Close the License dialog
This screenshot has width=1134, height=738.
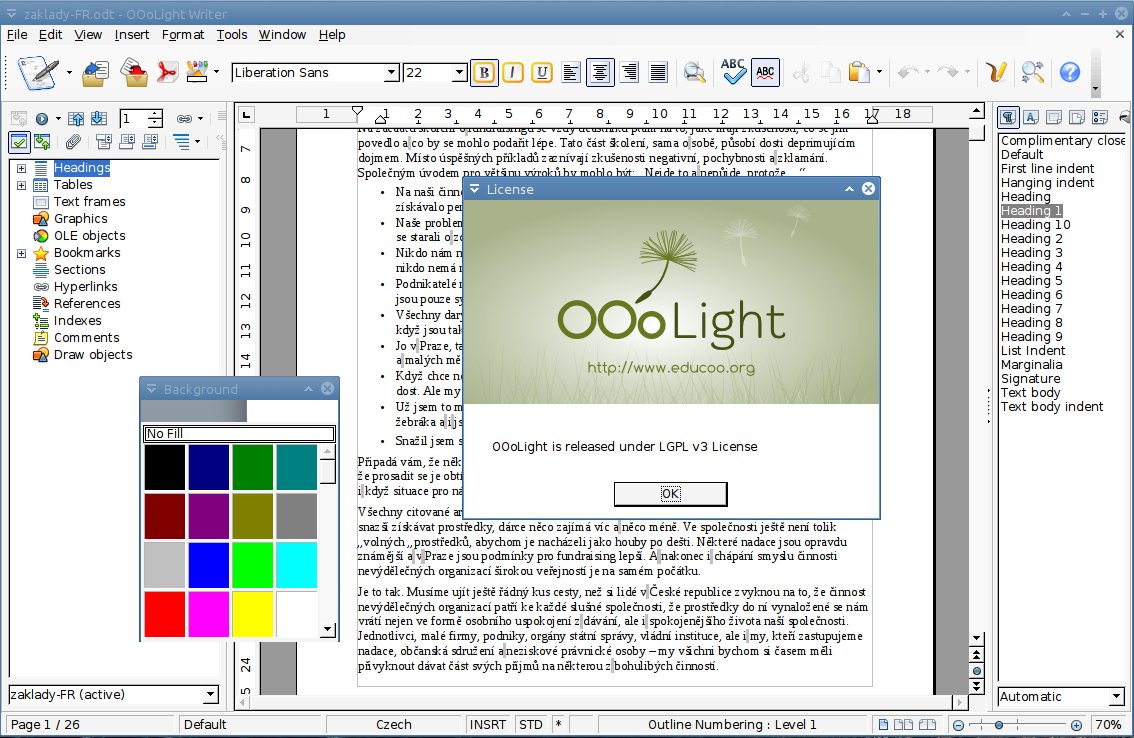point(869,189)
